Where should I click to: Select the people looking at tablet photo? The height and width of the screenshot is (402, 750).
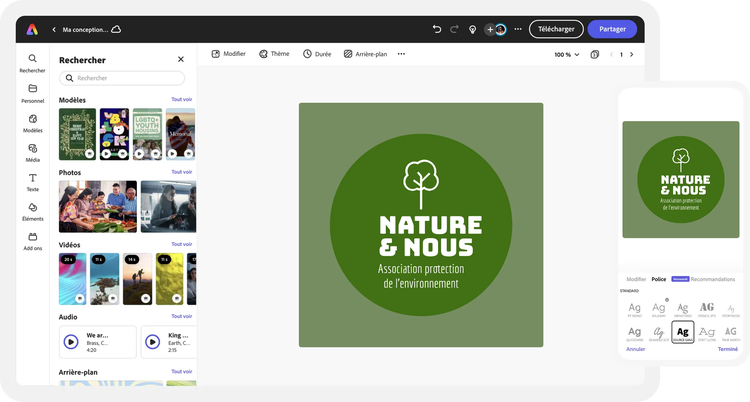[168, 206]
